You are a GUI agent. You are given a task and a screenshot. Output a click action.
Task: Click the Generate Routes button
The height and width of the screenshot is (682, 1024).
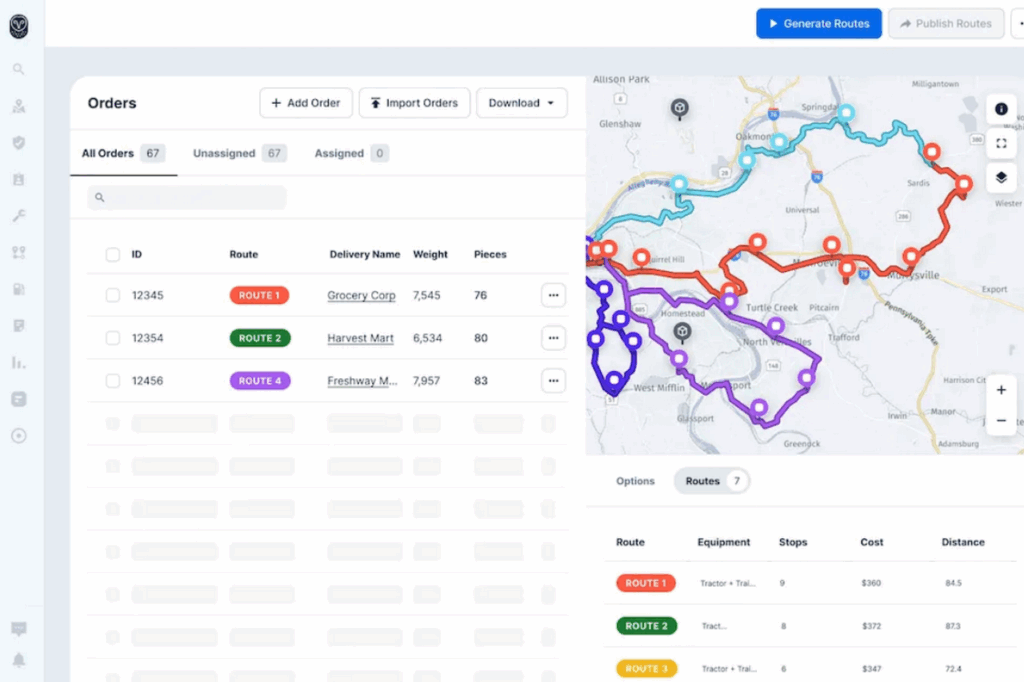(x=818, y=24)
